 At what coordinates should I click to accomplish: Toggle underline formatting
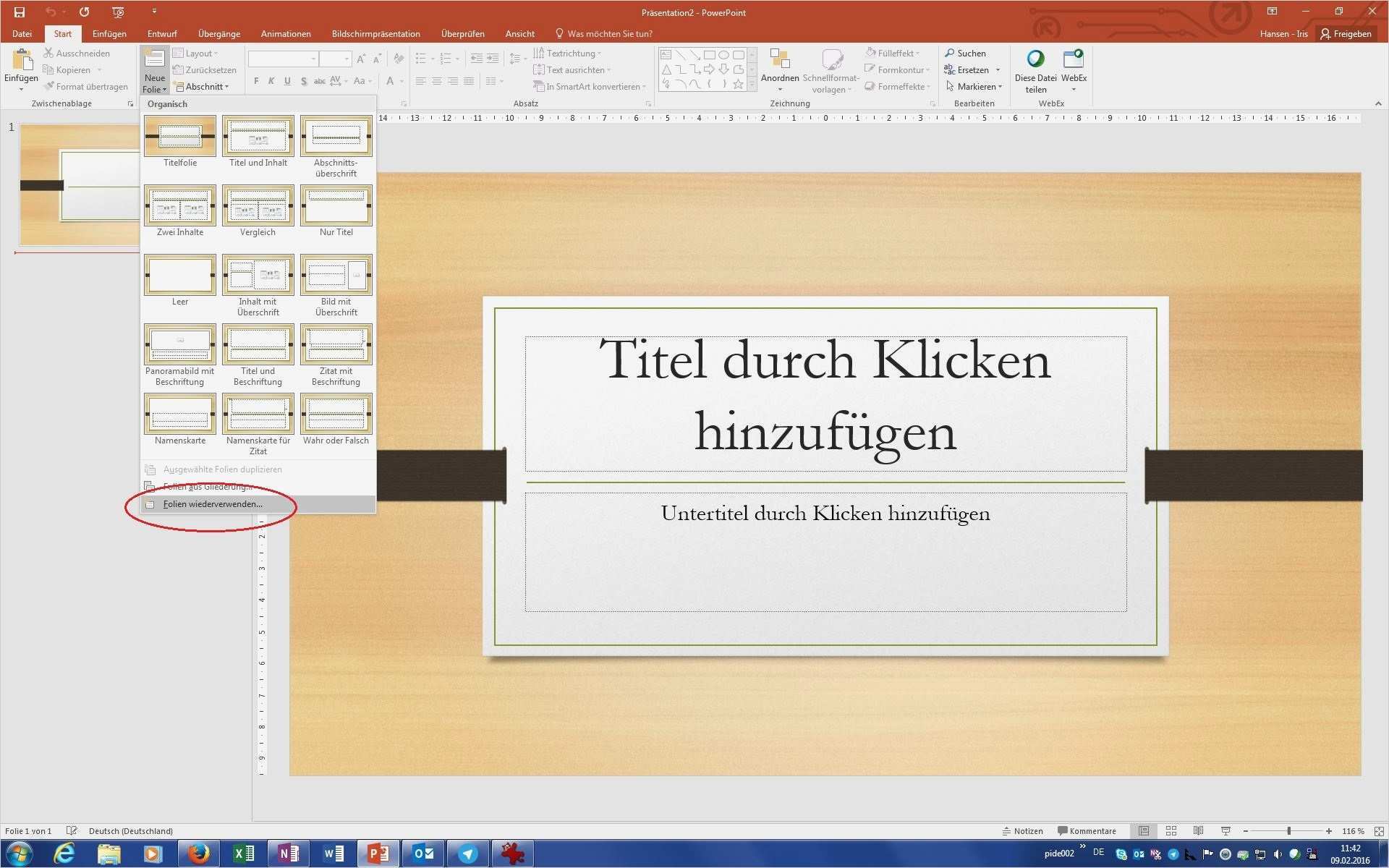(287, 81)
